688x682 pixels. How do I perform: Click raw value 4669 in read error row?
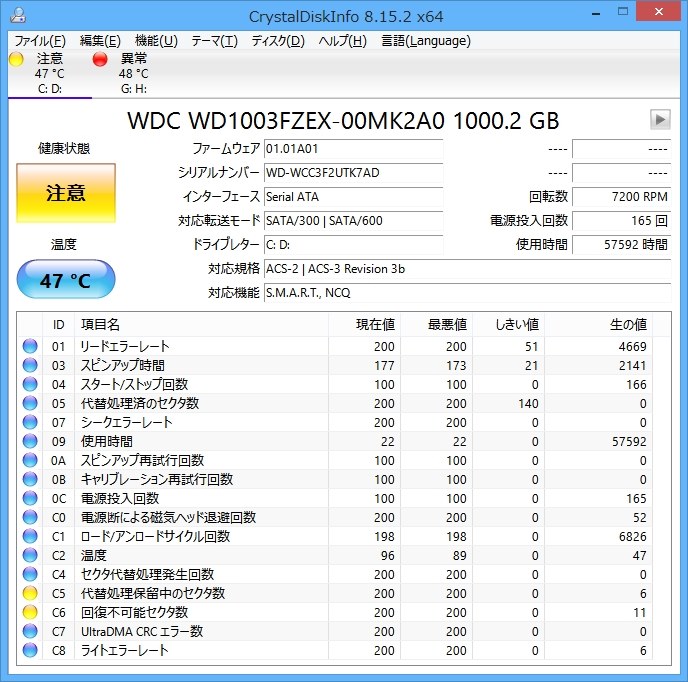[632, 346]
